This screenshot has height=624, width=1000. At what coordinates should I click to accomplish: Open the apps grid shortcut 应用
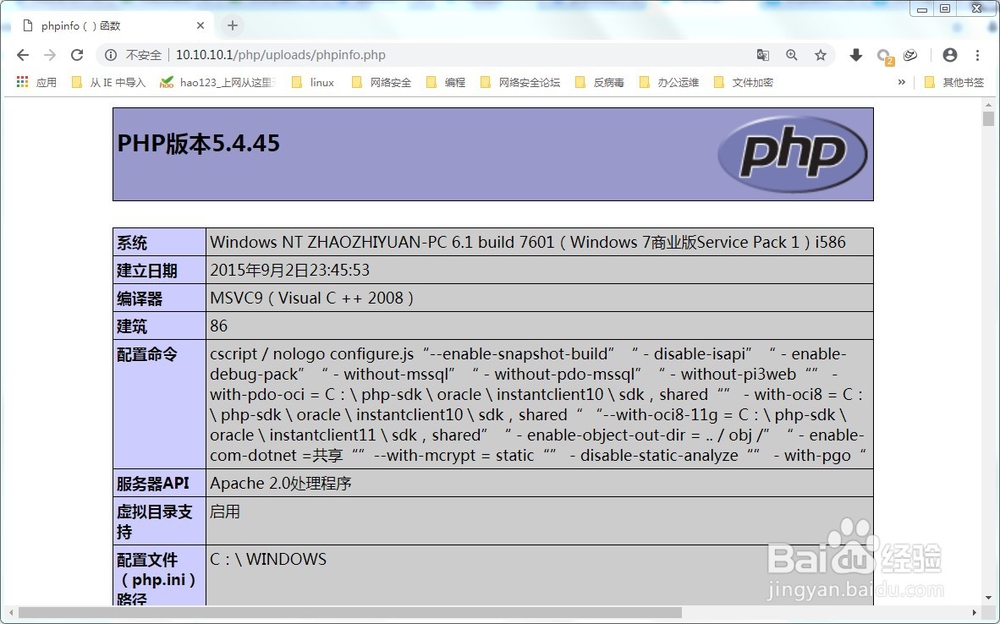[x=36, y=82]
